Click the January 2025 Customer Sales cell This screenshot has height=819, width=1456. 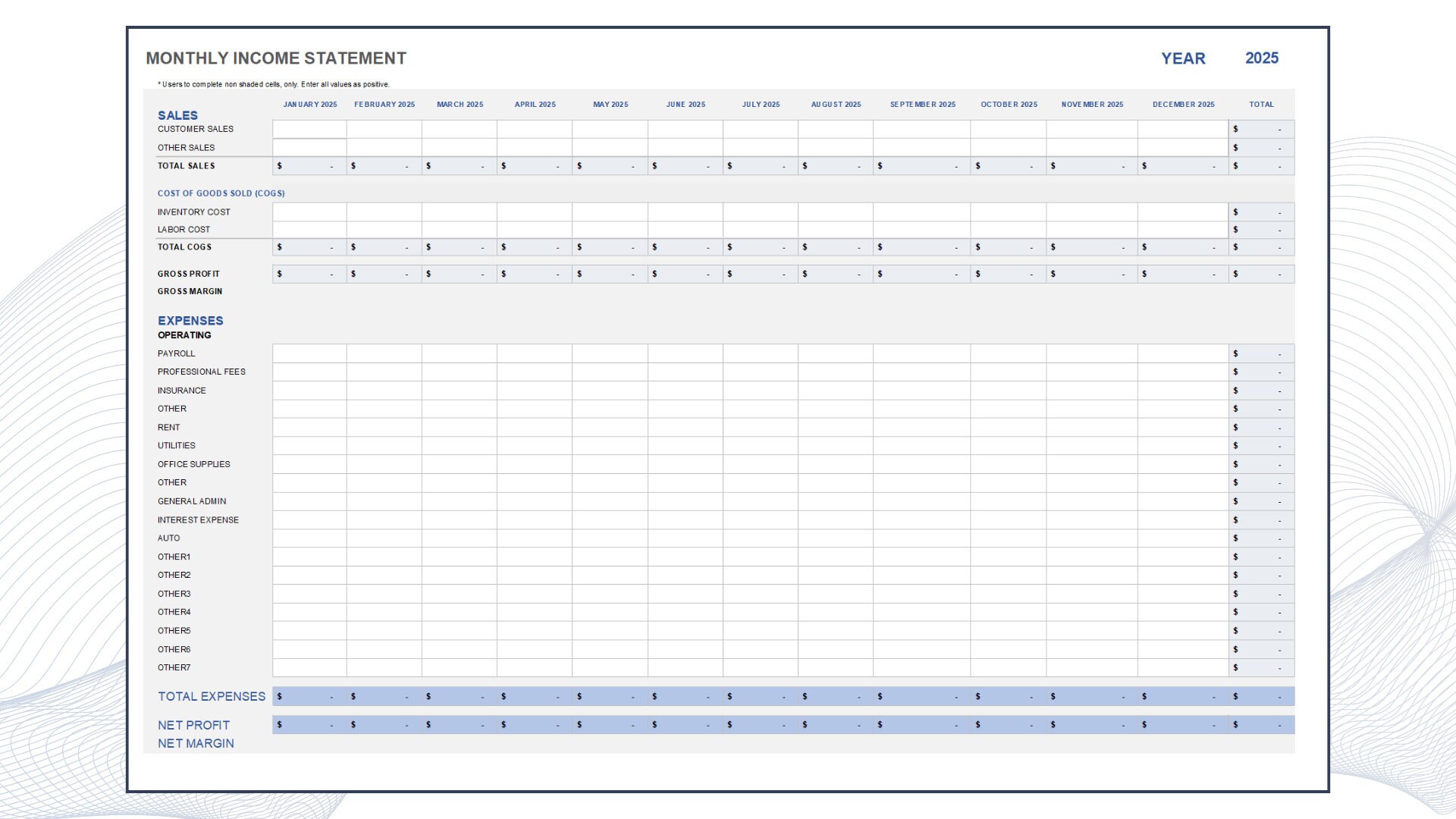[309, 129]
